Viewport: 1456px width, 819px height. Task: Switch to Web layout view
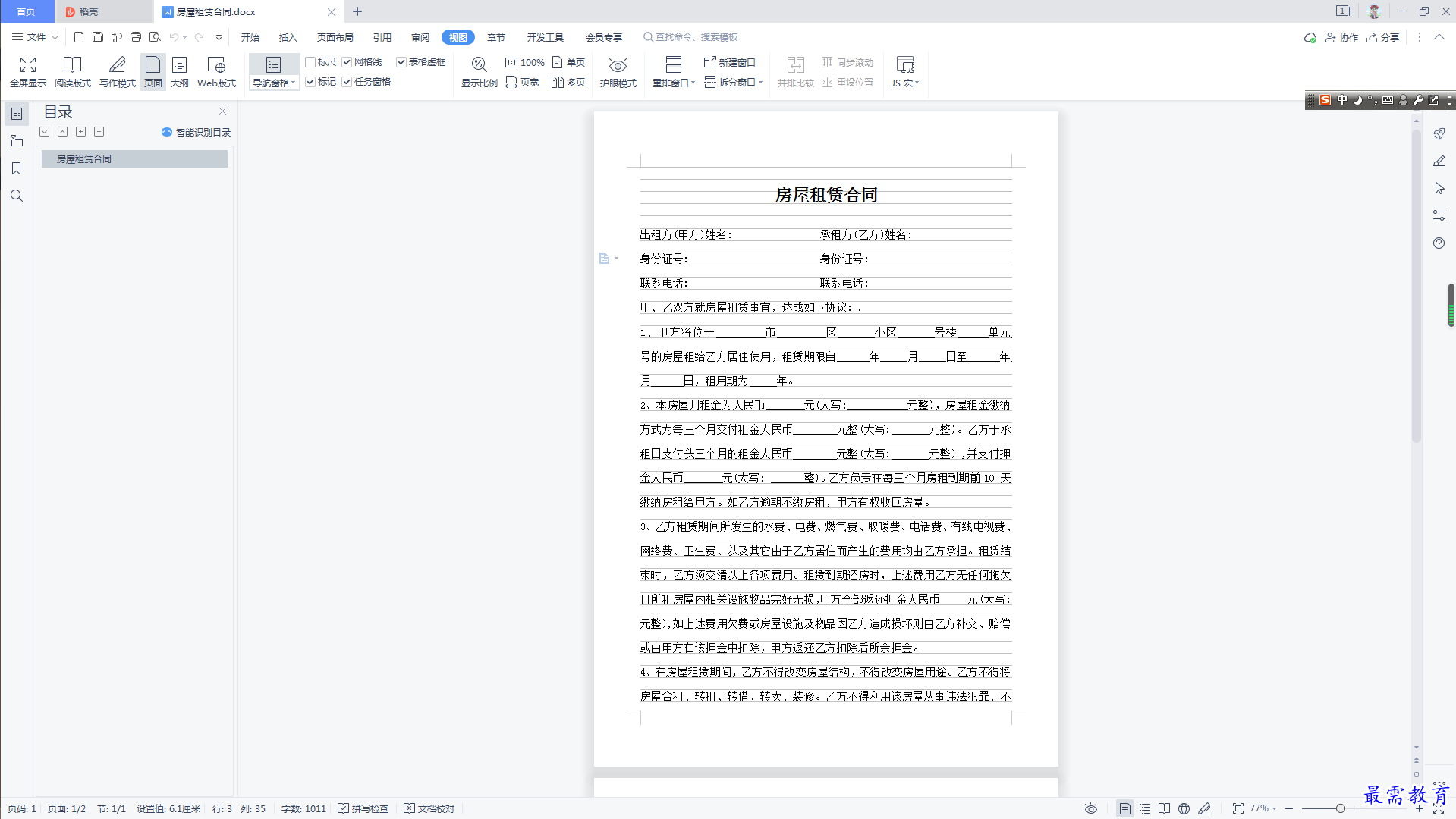[x=216, y=72]
